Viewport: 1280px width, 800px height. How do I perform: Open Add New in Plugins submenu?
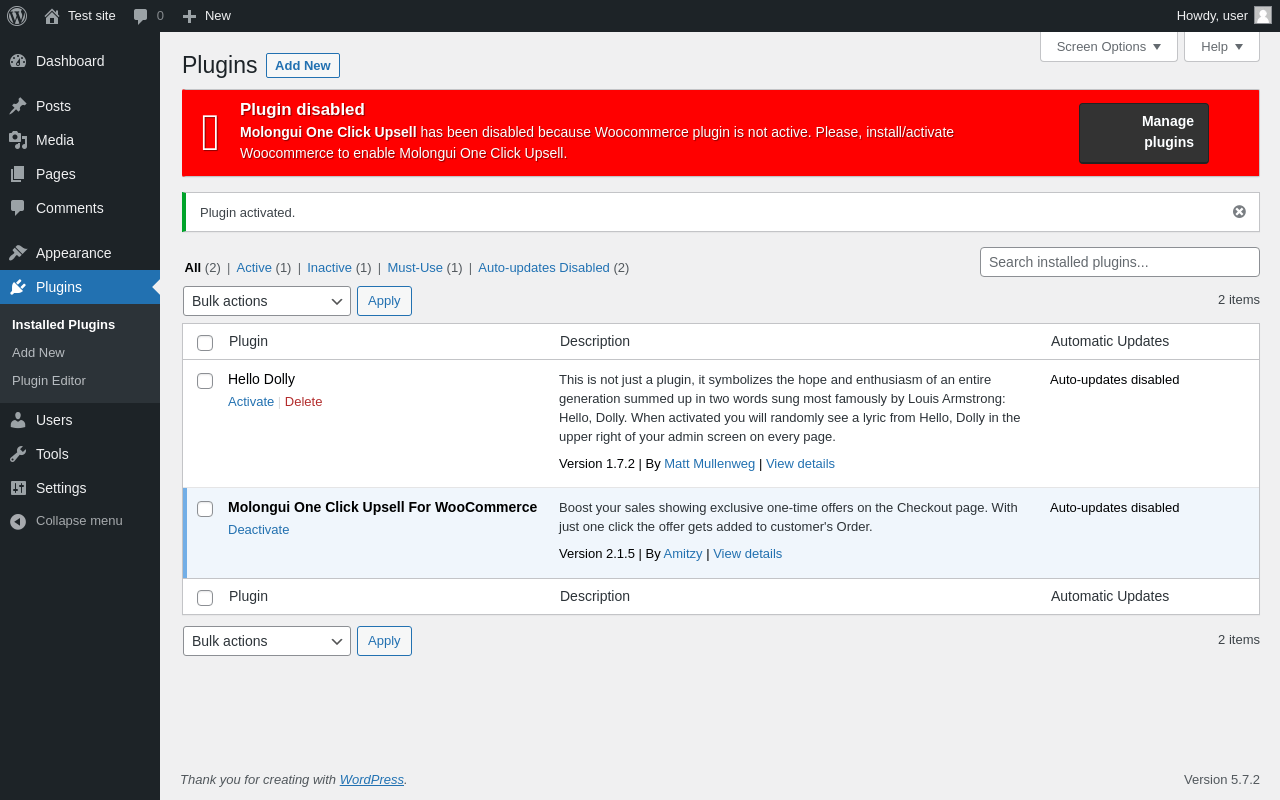click(x=38, y=353)
